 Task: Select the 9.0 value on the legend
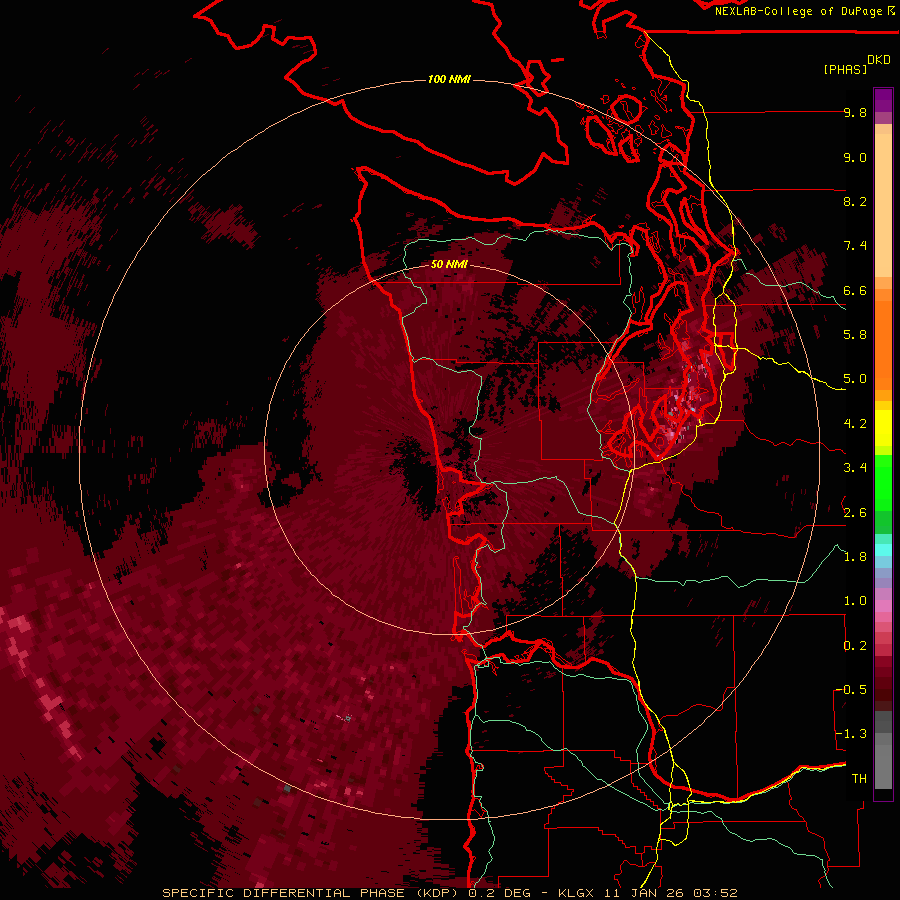tap(855, 157)
